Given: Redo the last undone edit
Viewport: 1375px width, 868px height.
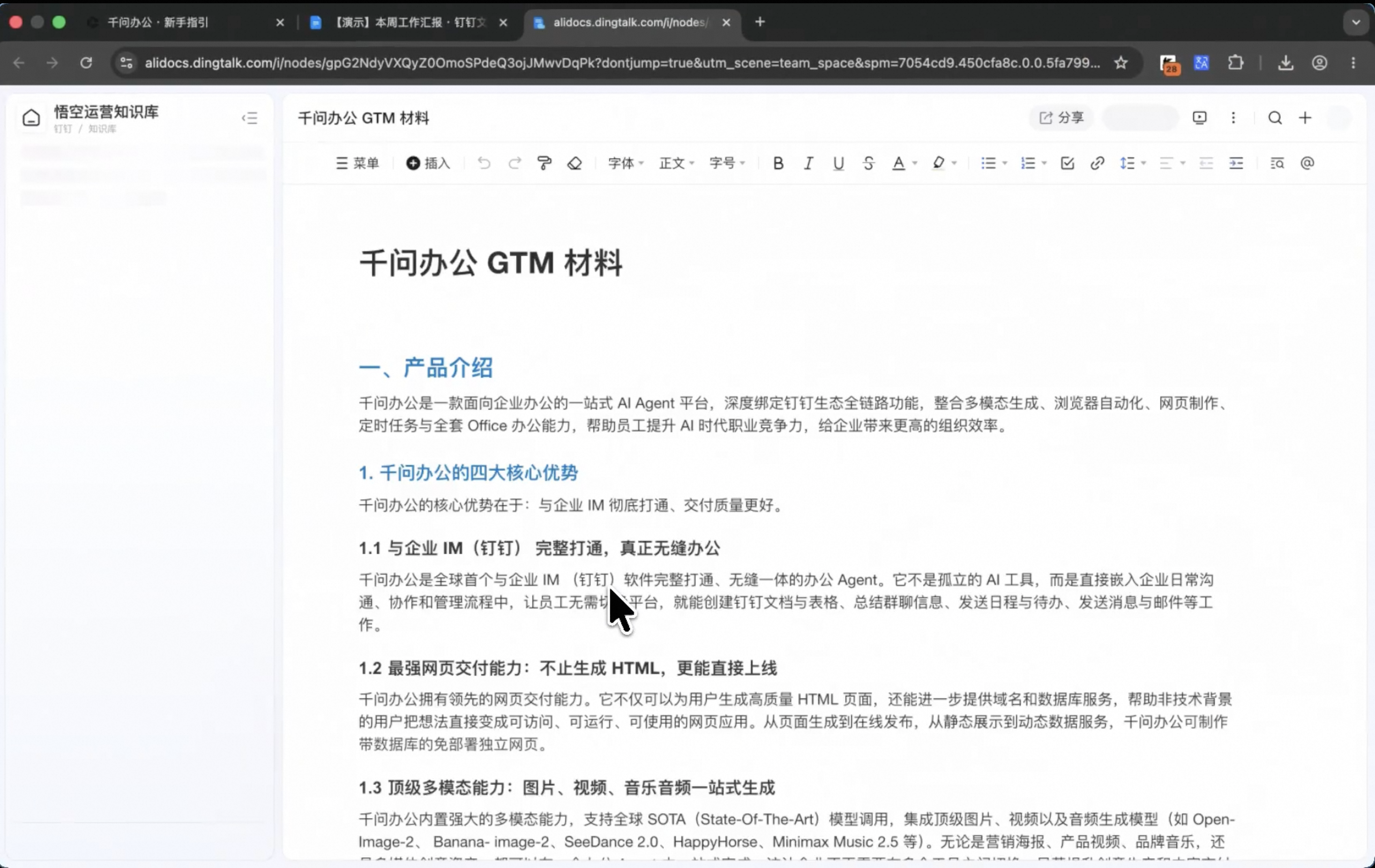Looking at the screenshot, I should tap(515, 163).
